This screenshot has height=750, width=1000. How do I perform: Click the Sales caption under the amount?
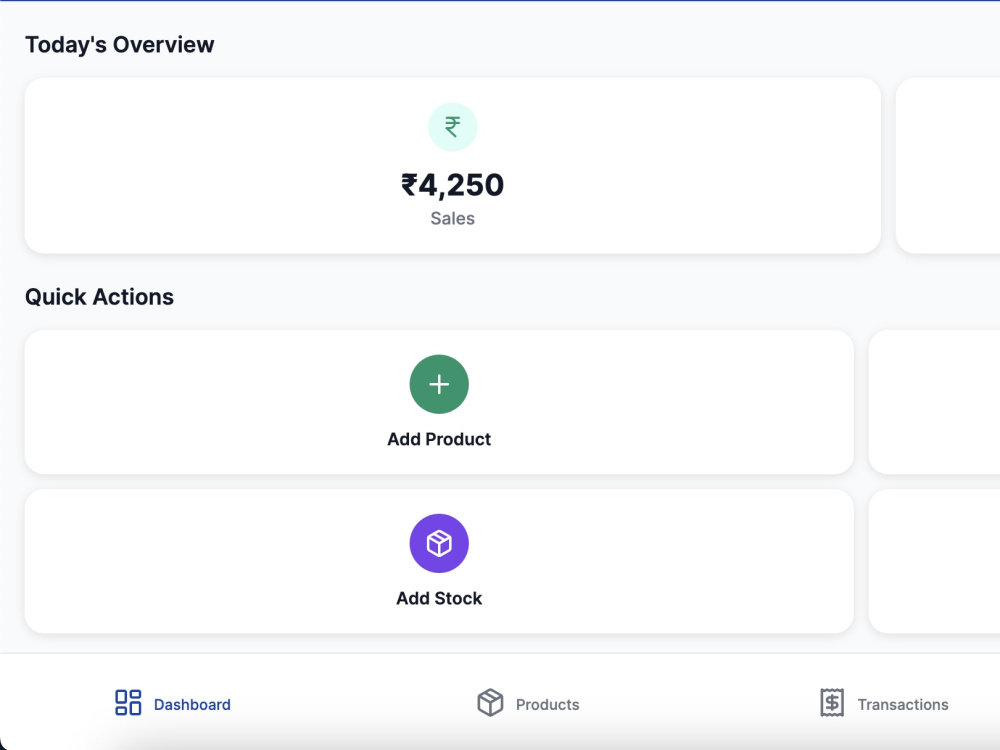tap(452, 219)
